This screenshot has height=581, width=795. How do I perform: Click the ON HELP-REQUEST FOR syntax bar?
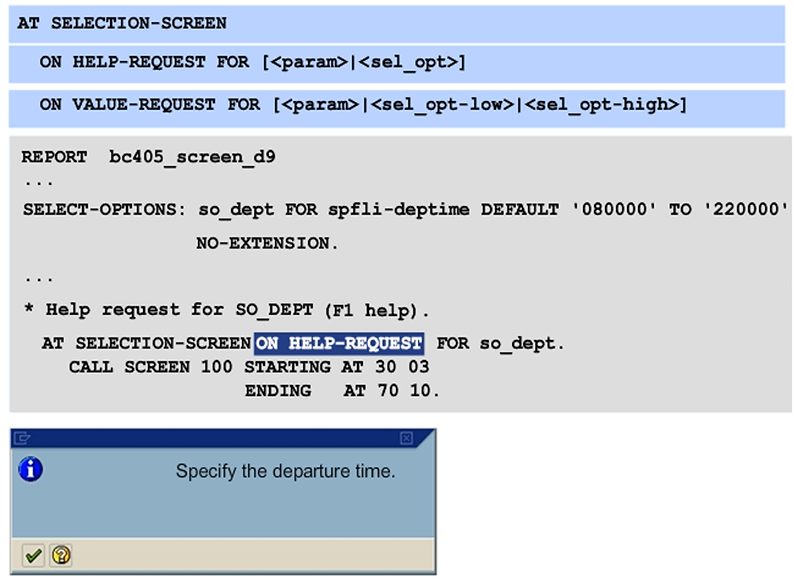tap(400, 63)
